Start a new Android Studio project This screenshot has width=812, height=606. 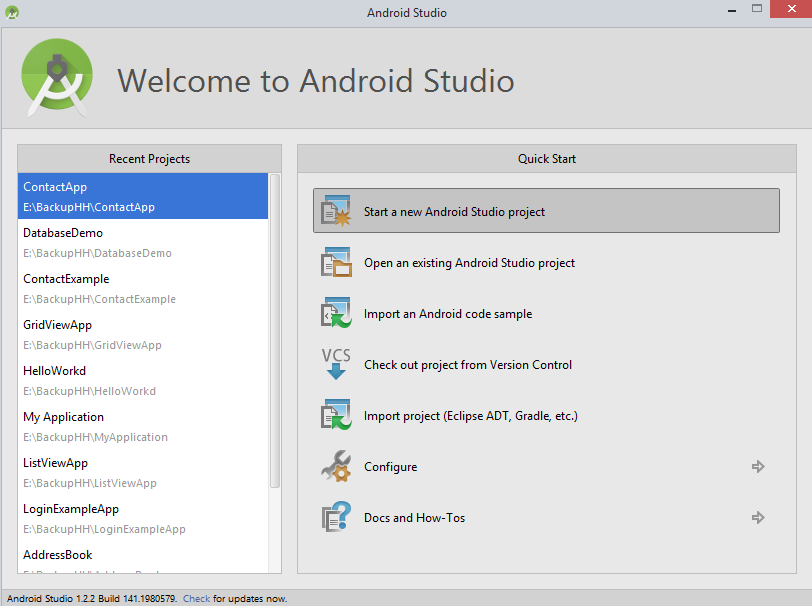[x=546, y=211]
